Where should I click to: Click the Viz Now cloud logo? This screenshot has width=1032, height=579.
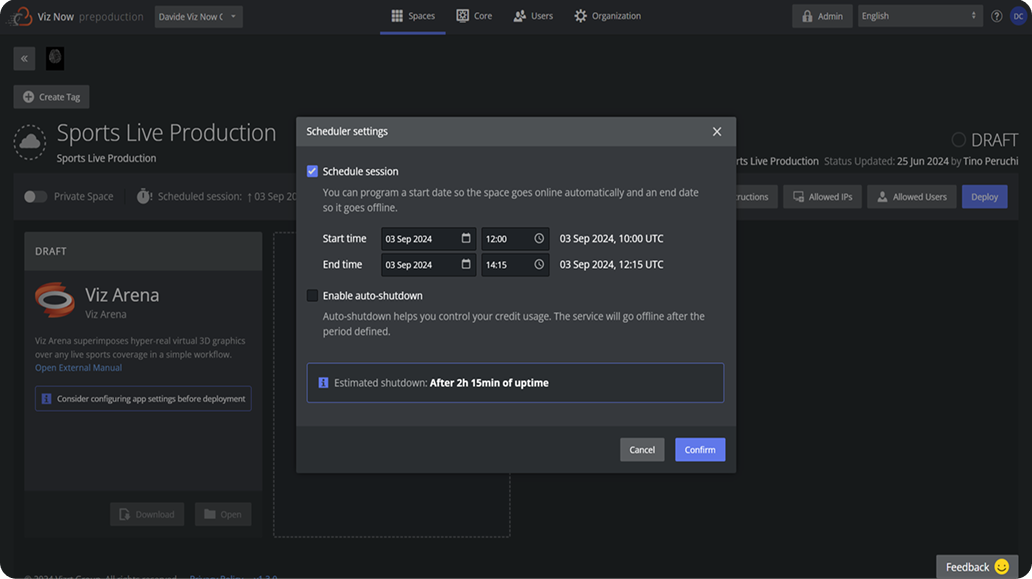click(x=20, y=16)
